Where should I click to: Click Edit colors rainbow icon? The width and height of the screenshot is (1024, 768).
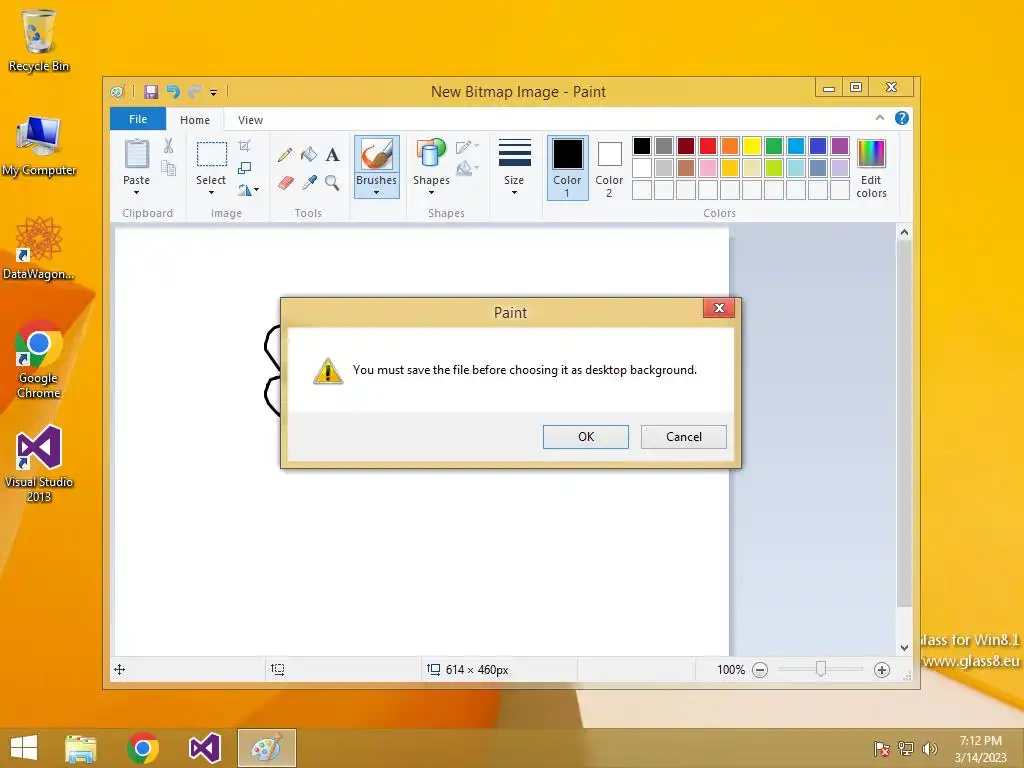click(x=871, y=154)
